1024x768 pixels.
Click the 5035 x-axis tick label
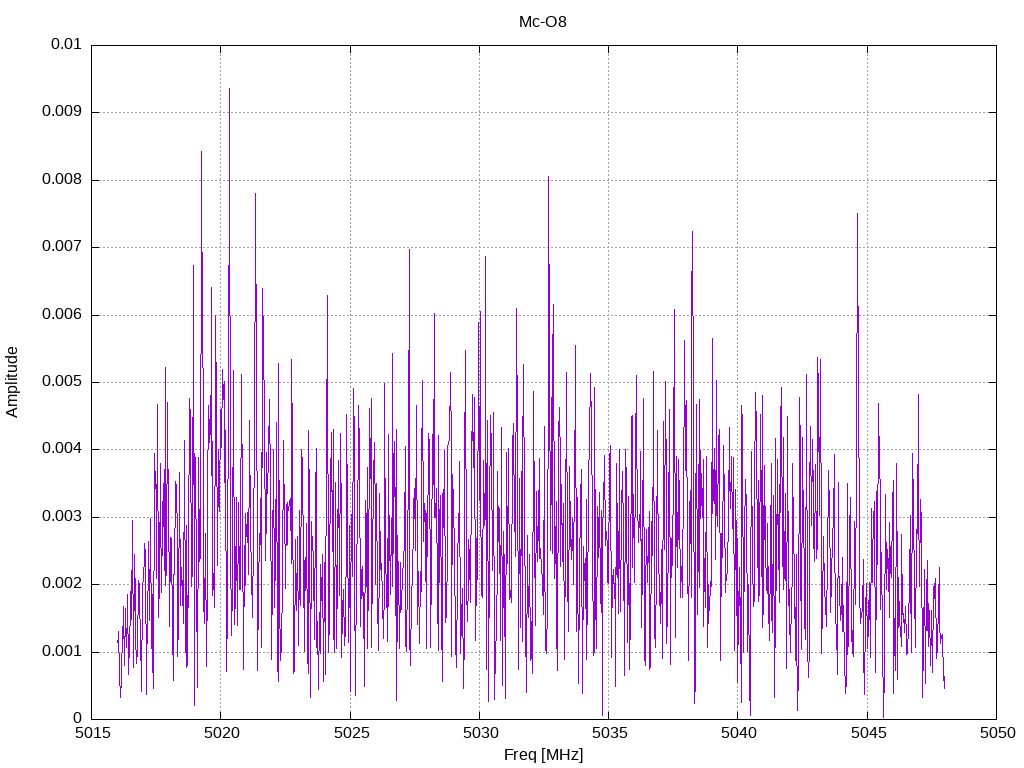click(x=609, y=733)
